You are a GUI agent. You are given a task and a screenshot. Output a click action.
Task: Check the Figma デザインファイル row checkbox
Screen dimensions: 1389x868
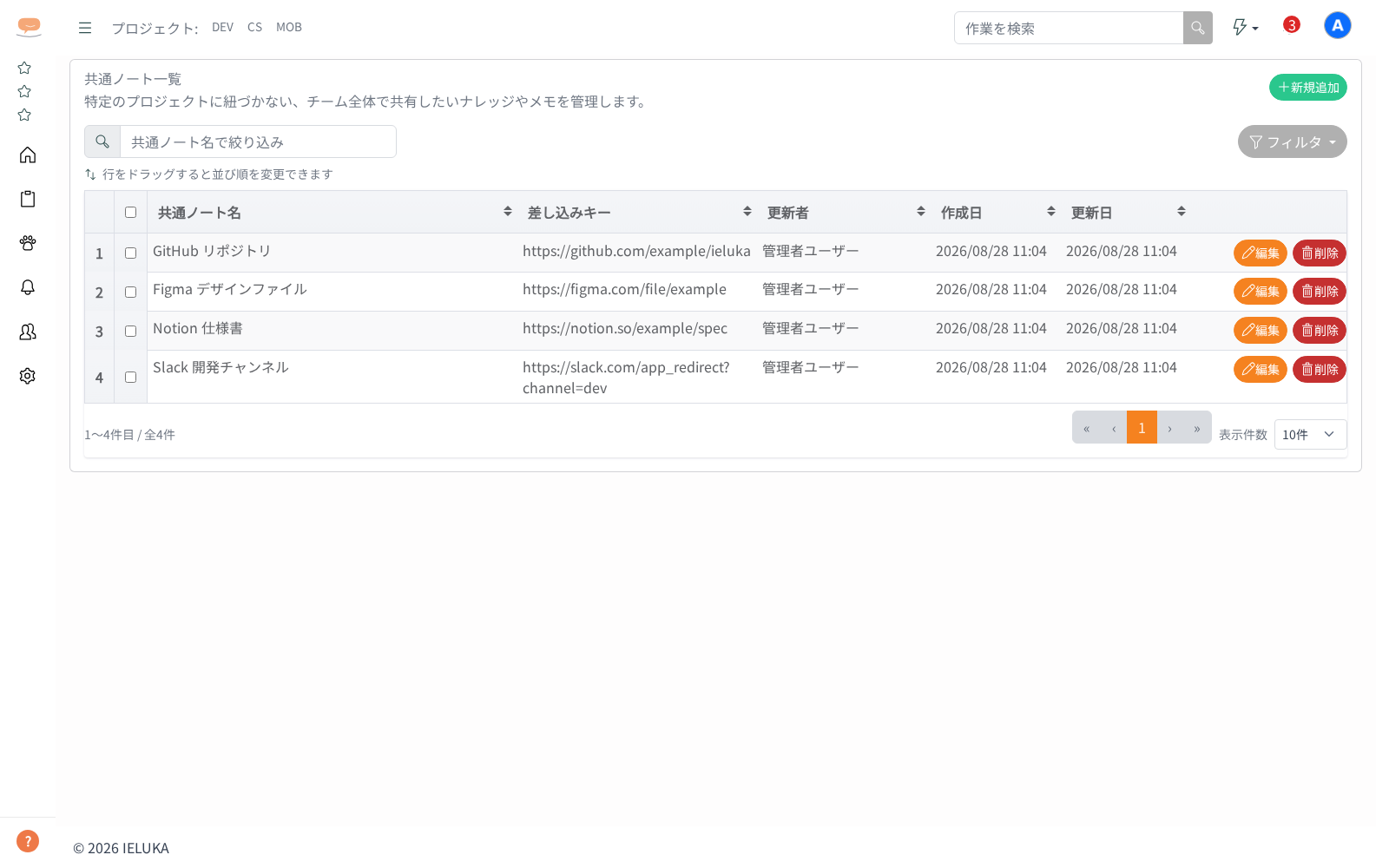(130, 292)
